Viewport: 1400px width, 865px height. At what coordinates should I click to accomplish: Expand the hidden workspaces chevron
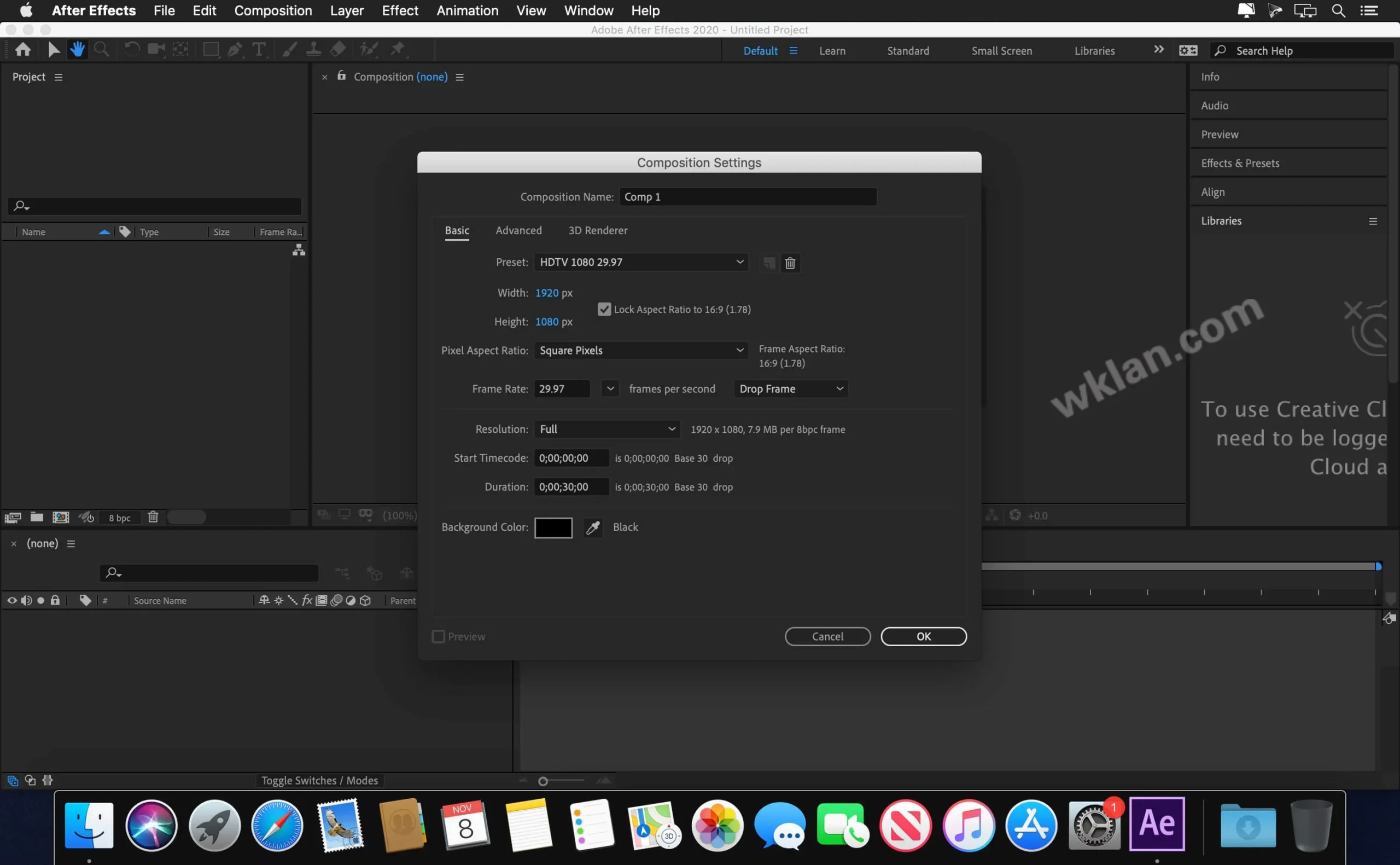1158,50
